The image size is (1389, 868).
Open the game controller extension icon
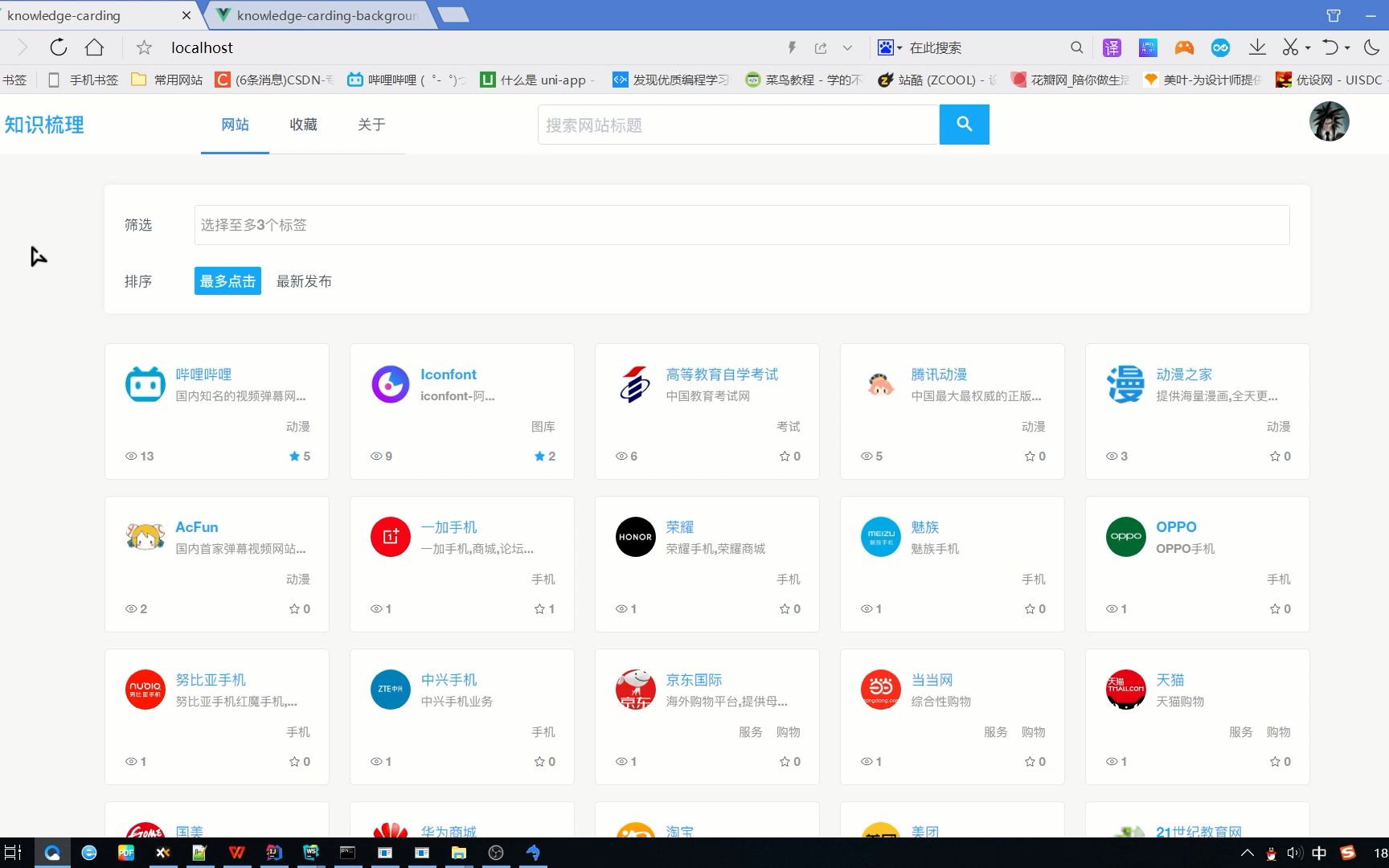[1184, 47]
